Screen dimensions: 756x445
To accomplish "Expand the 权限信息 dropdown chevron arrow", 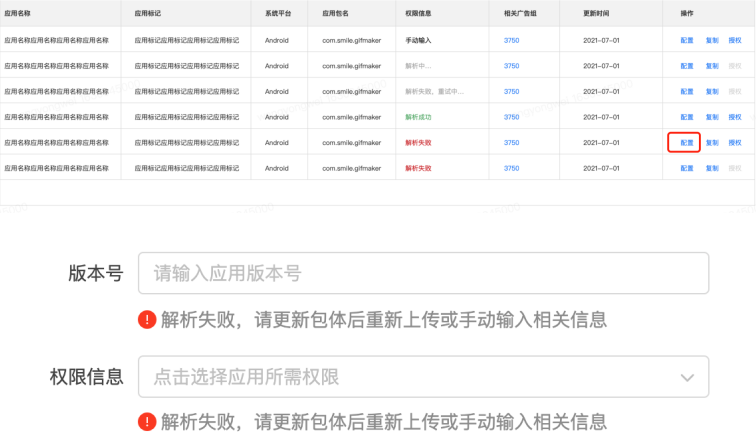I will pyautogui.click(x=686, y=377).
